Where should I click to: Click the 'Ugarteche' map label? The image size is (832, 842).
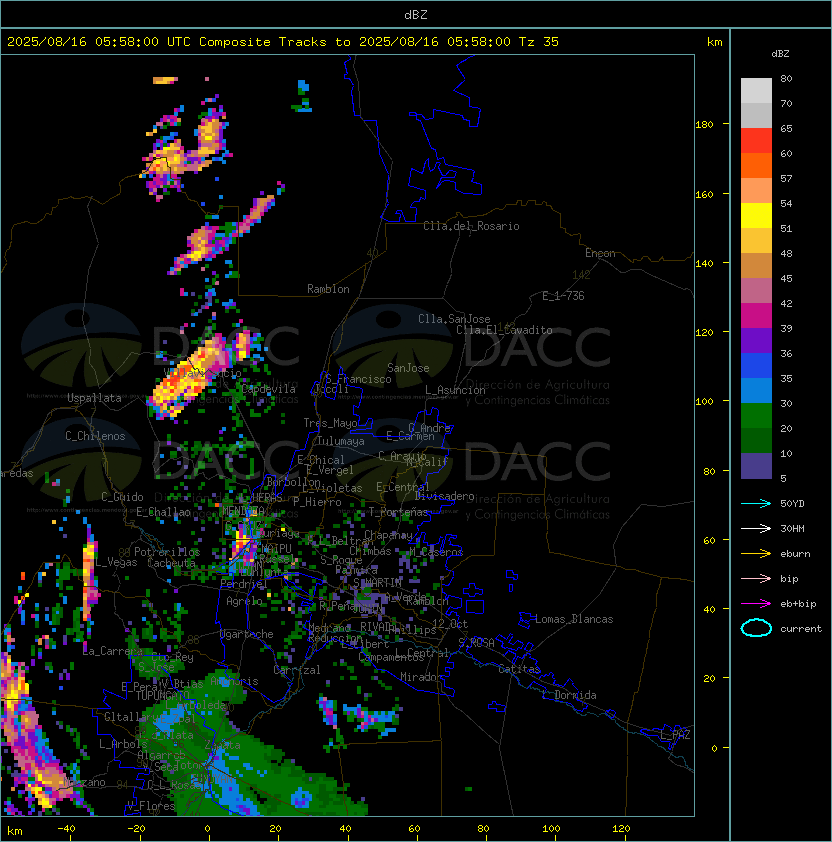(247, 634)
